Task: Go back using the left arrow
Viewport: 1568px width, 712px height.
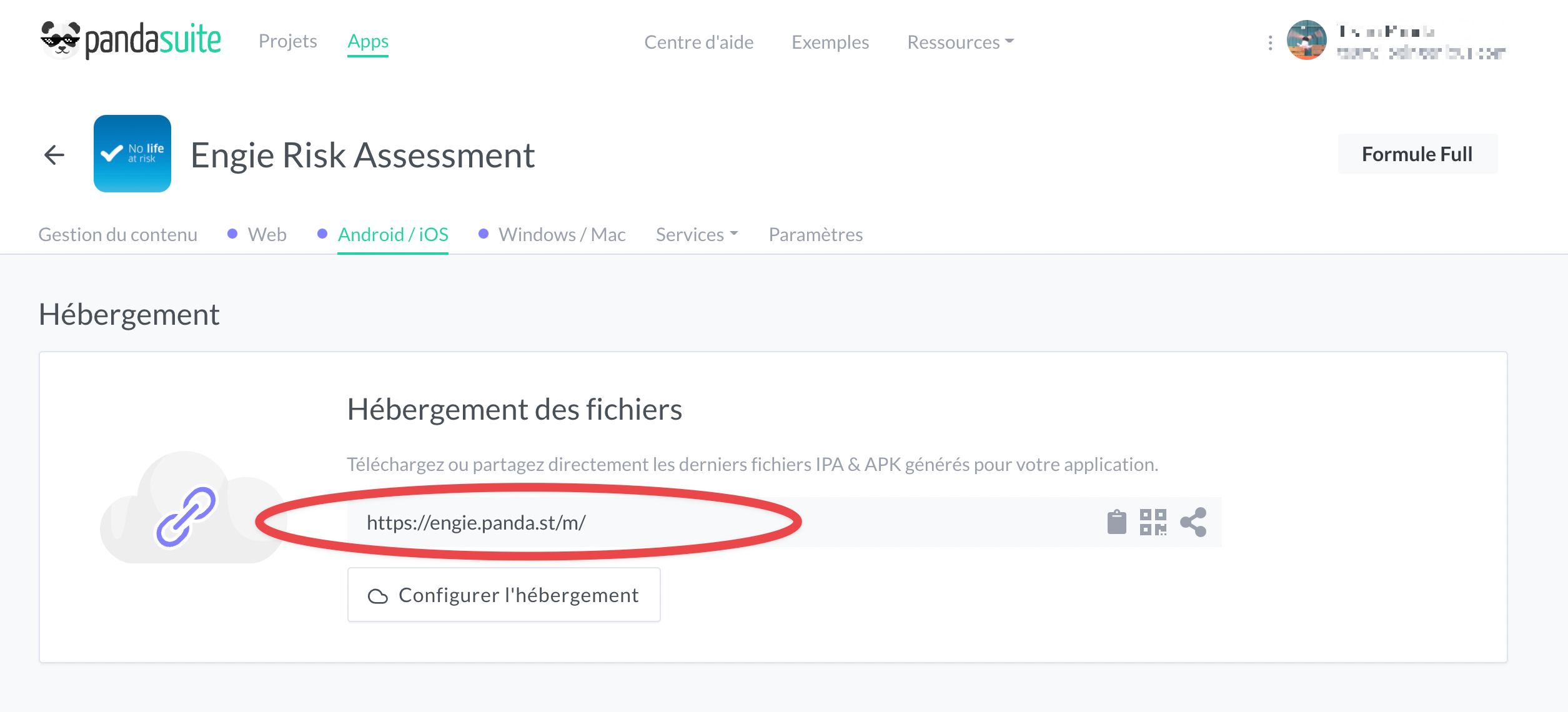Action: click(x=54, y=154)
